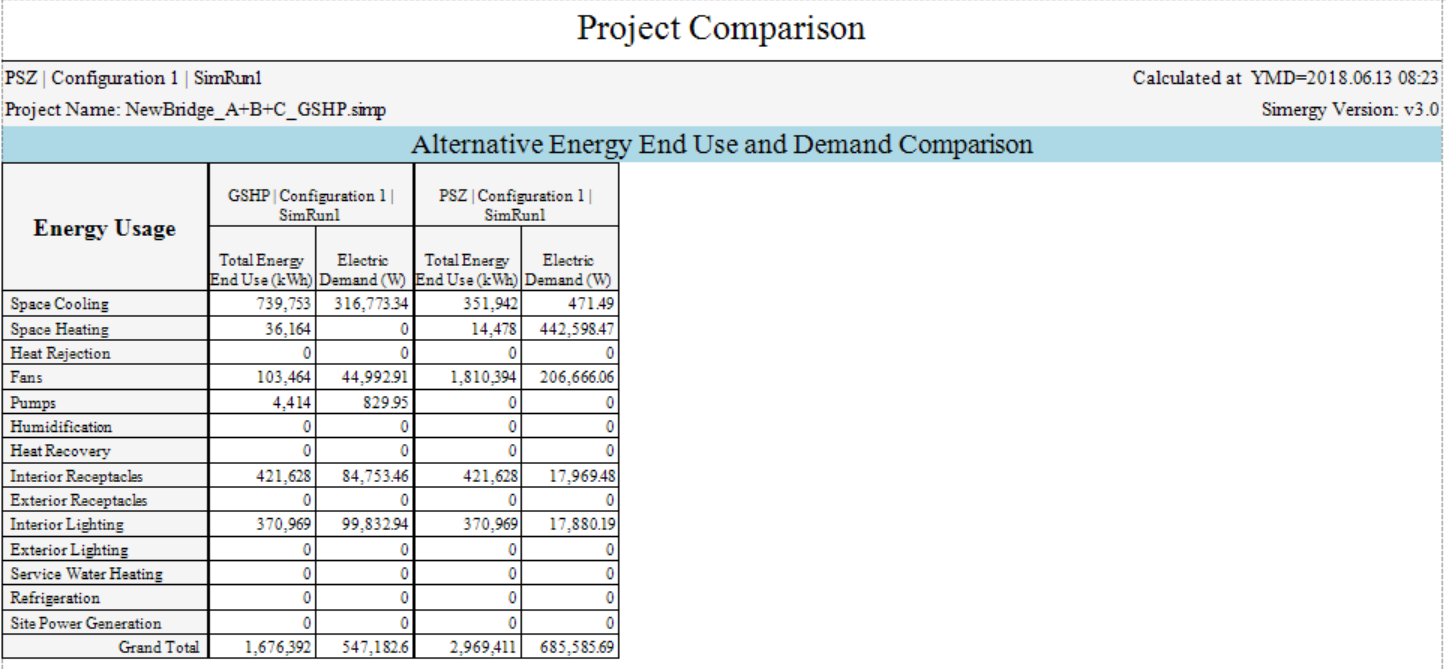Select the Energy Usage column header
This screenshot has width=1447, height=669.
[104, 228]
